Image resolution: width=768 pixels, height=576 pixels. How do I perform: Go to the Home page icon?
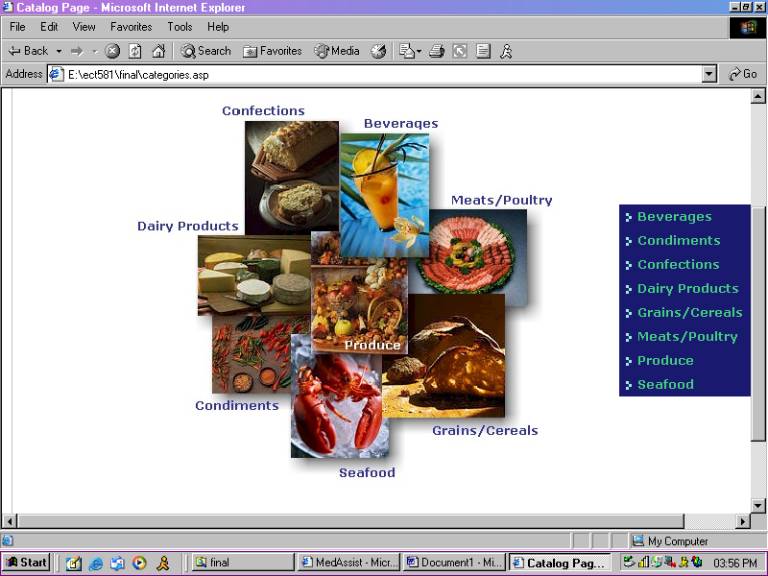158,51
